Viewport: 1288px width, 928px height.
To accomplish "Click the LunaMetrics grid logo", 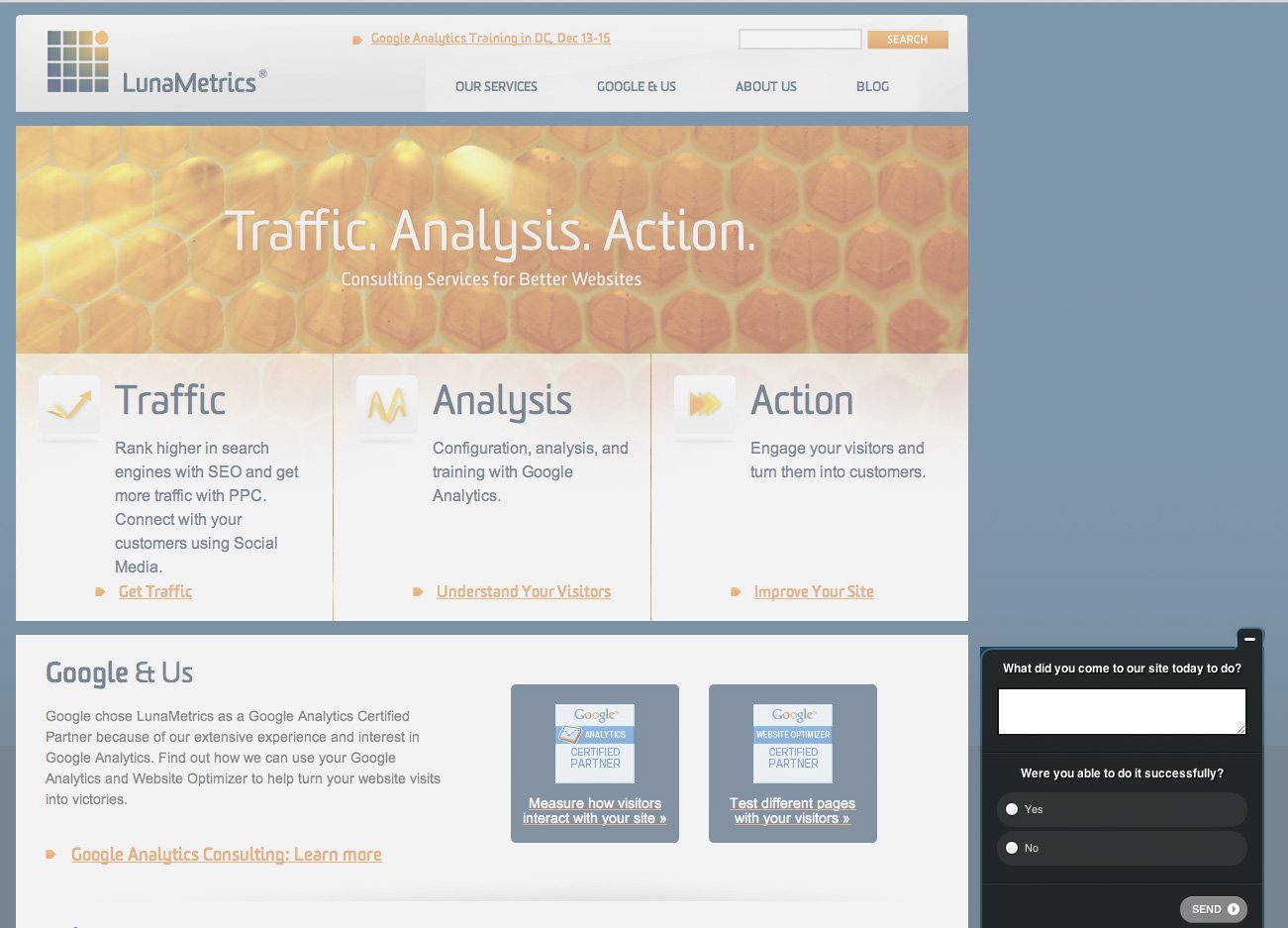I will click(x=77, y=61).
